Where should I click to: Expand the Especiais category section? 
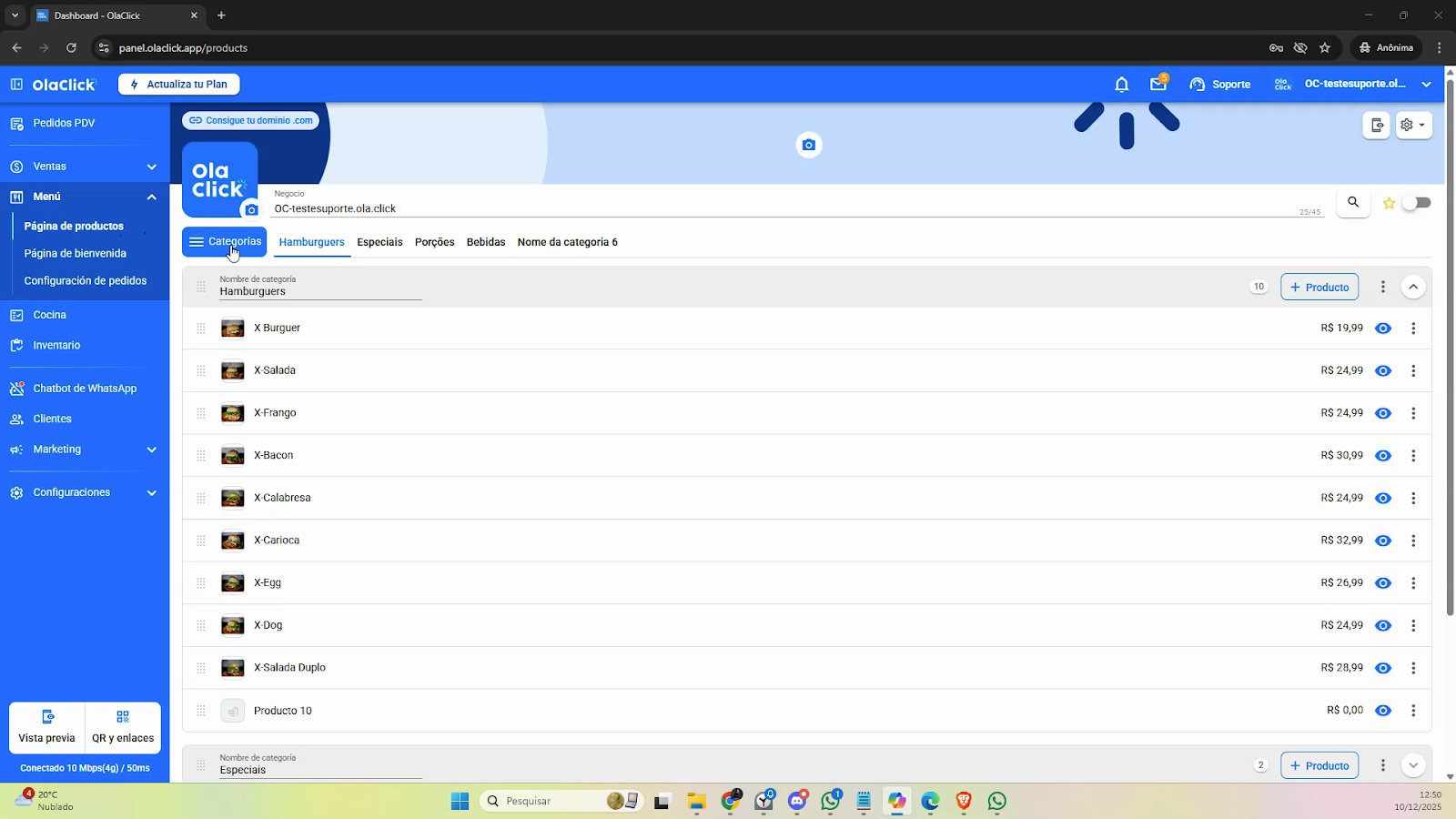click(1413, 765)
